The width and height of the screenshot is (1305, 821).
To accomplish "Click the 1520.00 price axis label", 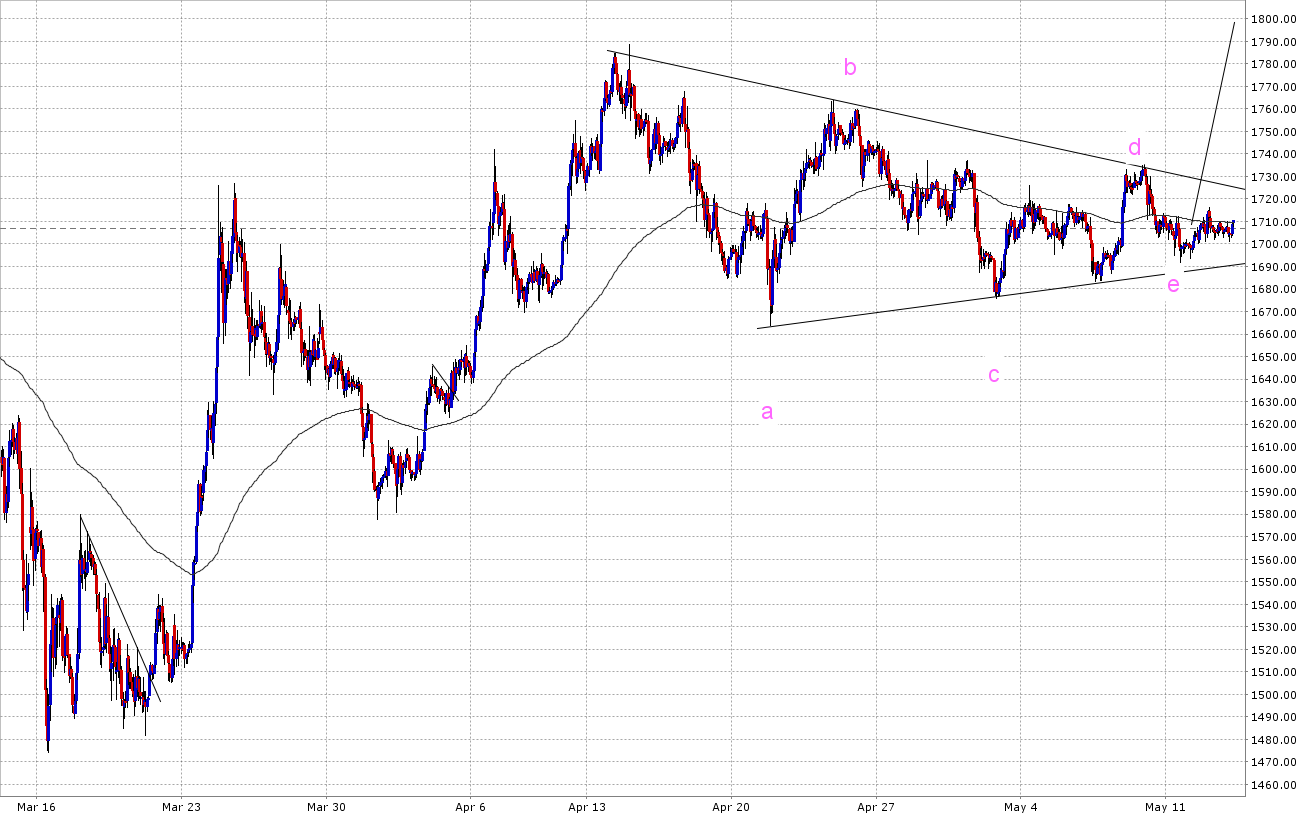I will pos(1276,650).
